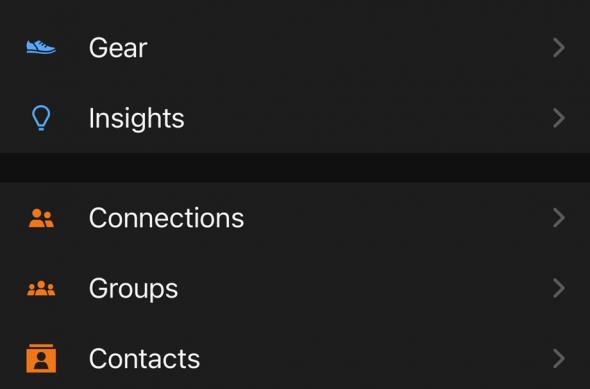The image size is (590, 389).
Task: Open the Gear menu entry text
Action: tap(118, 48)
